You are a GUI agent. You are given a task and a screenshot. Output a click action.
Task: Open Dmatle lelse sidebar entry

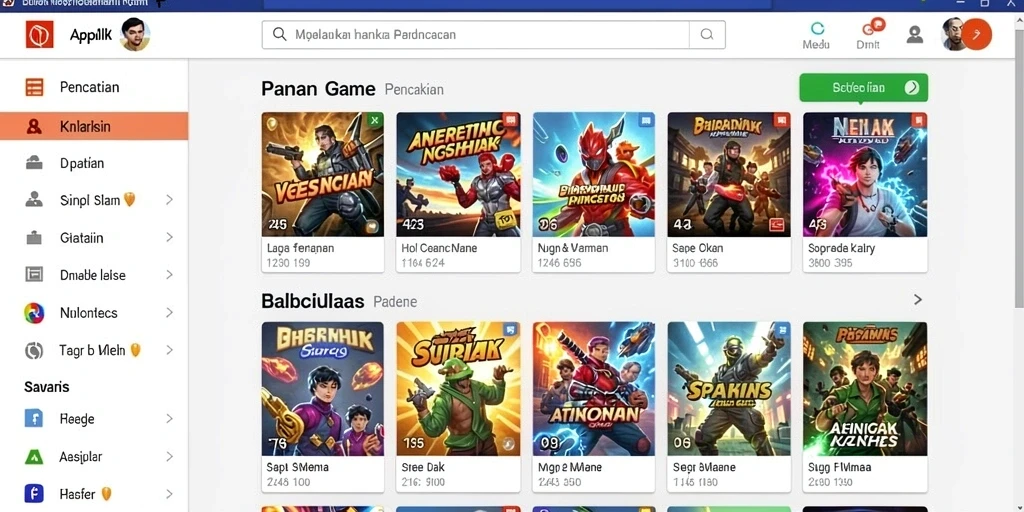click(94, 275)
